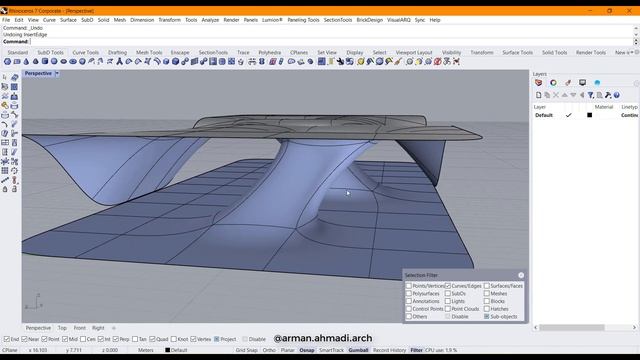Screen dimensions: 640x360
Task: Switch to the Mesh Tools toolbar tab
Action: [149, 53]
